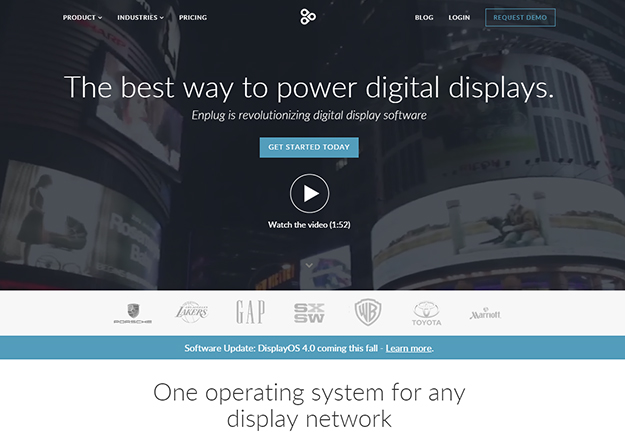
Task: Click the Get Started Today button
Action: click(309, 147)
